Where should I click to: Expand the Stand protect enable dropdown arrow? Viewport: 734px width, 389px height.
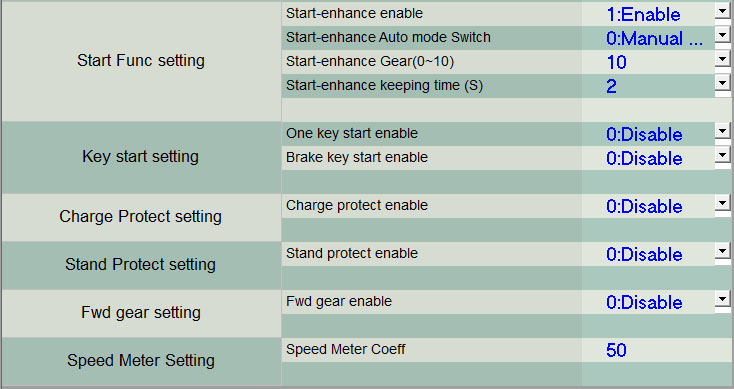pyautogui.click(x=722, y=251)
